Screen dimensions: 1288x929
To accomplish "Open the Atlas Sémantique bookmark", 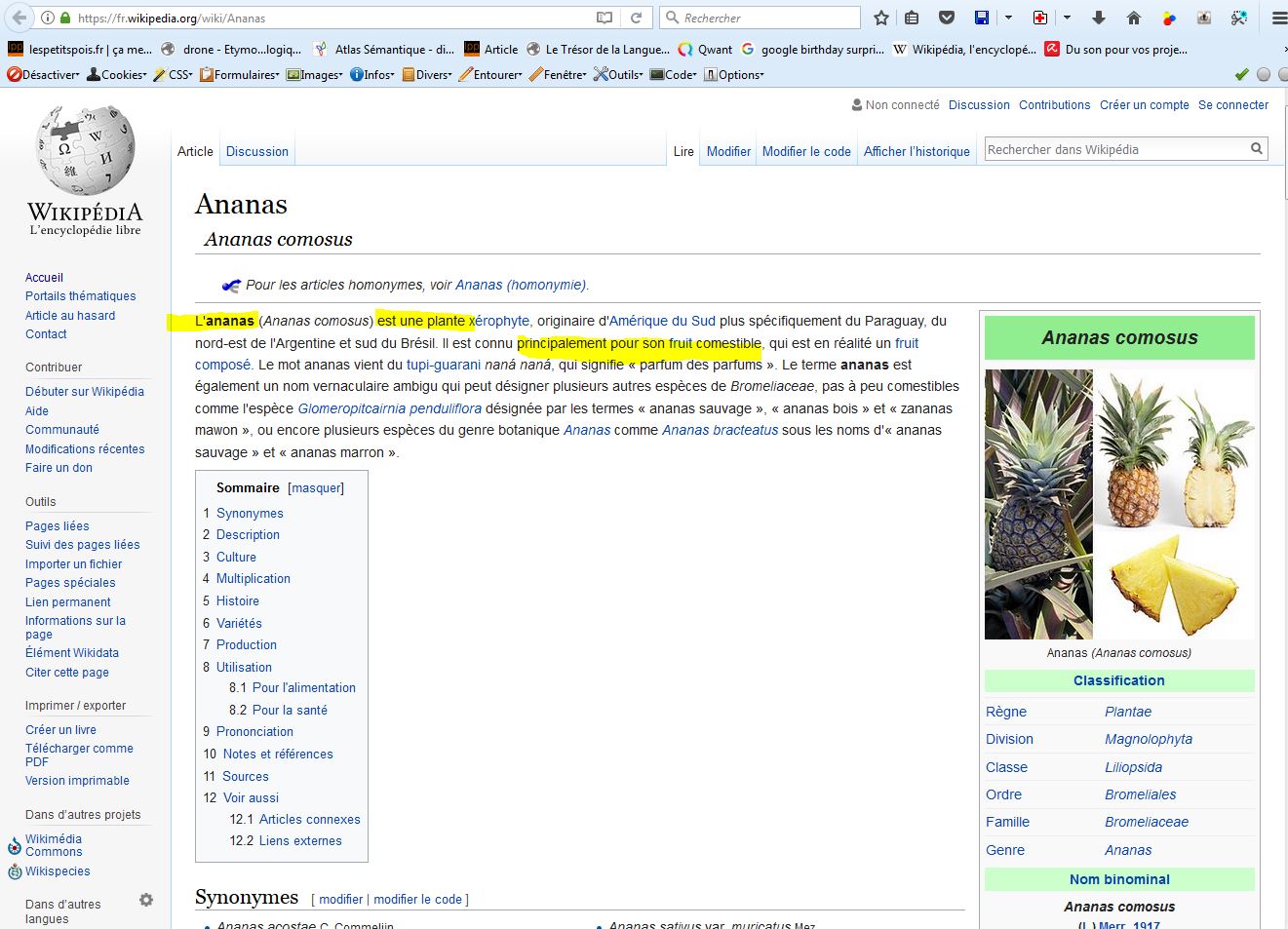I will point(384,49).
